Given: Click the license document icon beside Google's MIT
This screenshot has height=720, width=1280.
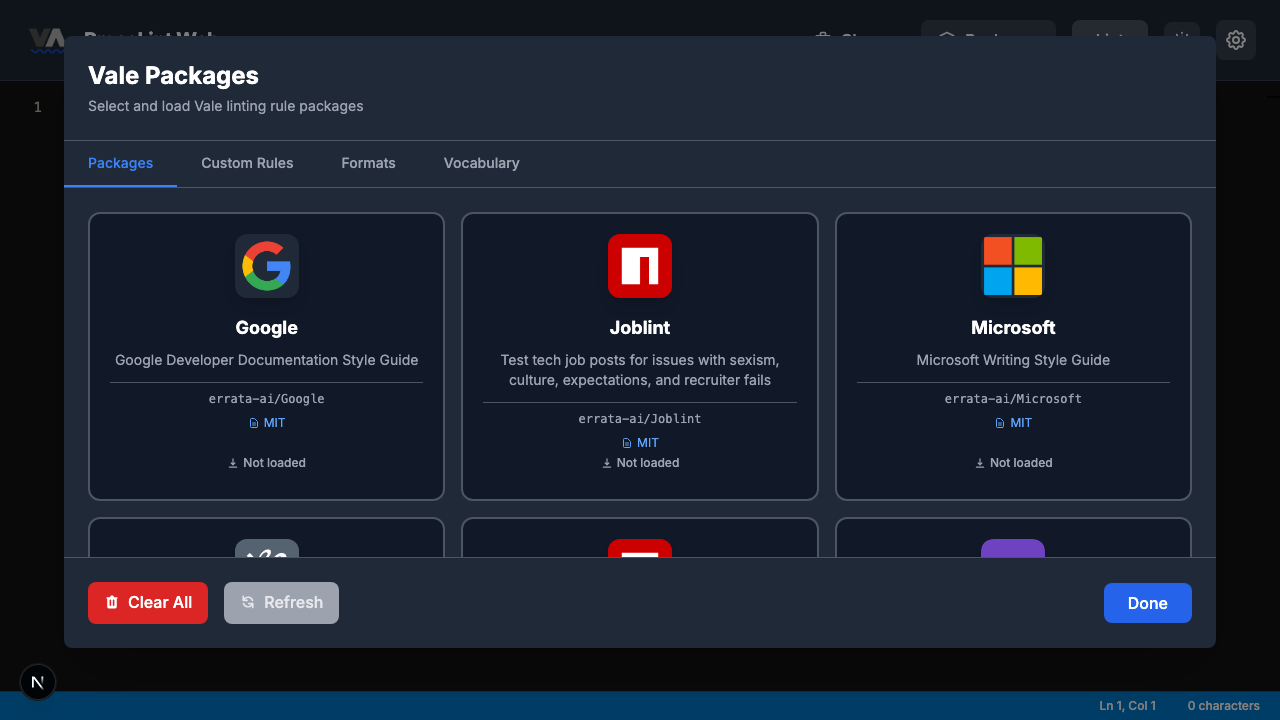Looking at the screenshot, I should coord(254,422).
